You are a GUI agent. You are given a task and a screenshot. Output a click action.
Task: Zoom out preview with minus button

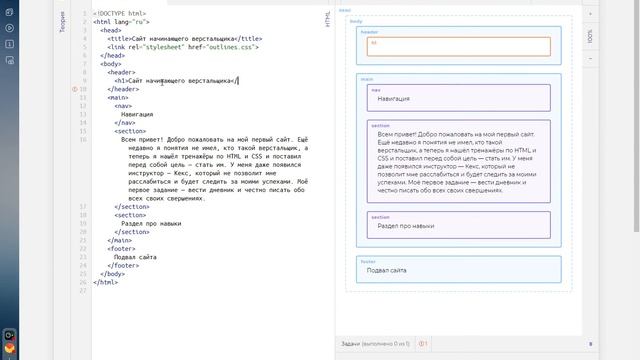(590, 59)
